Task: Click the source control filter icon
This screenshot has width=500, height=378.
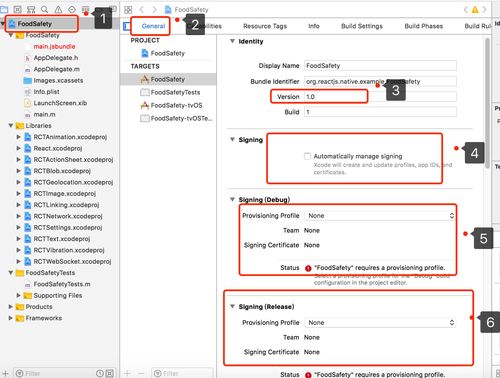Action: tap(110, 373)
